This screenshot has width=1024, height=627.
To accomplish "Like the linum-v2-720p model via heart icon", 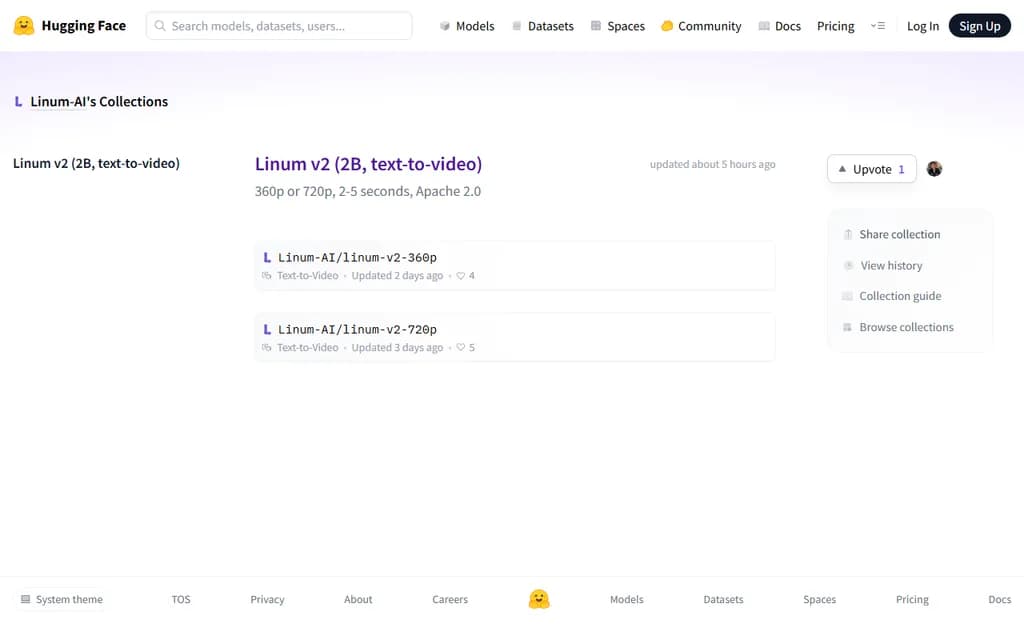I will pyautogui.click(x=461, y=347).
